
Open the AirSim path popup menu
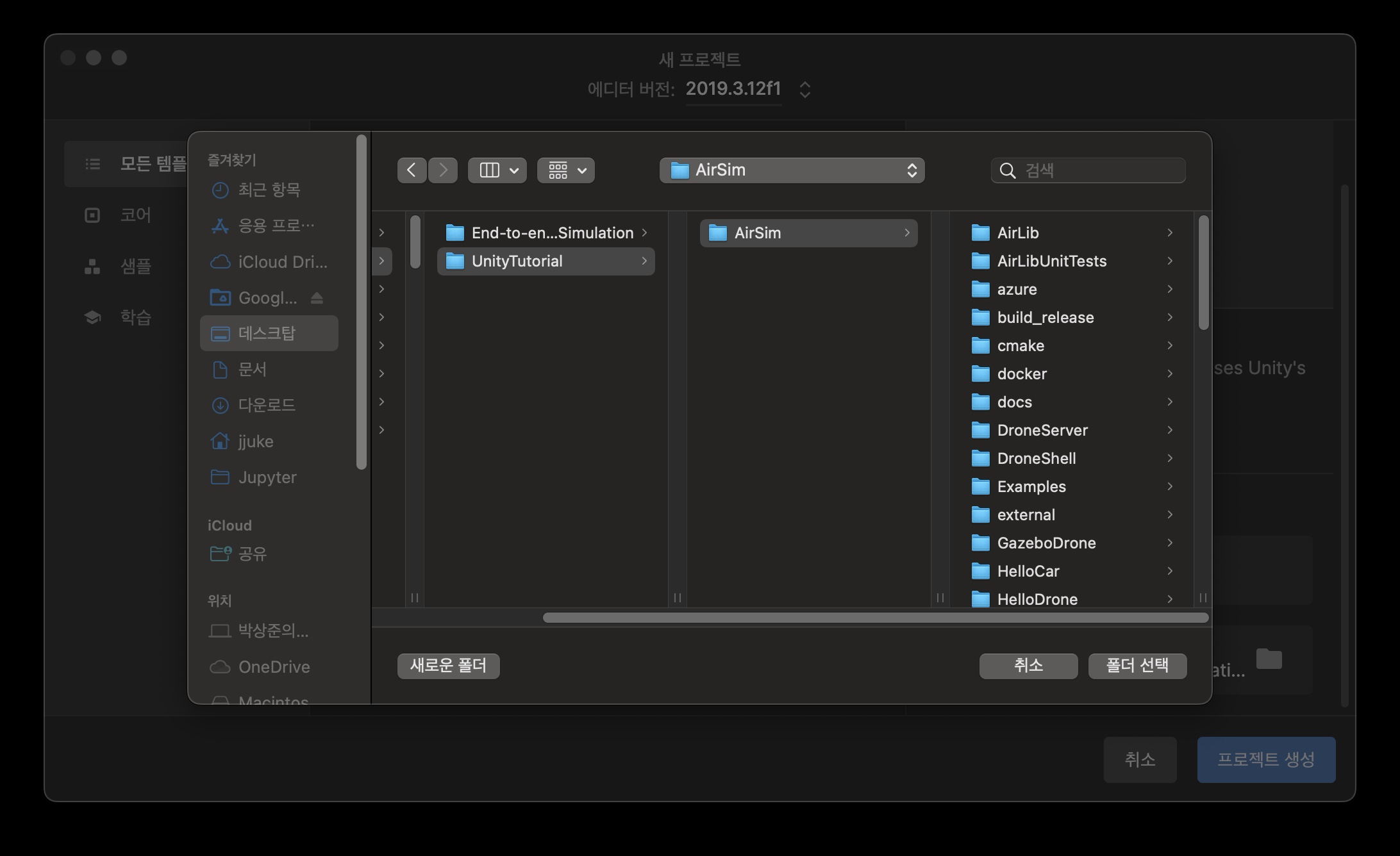pos(792,170)
